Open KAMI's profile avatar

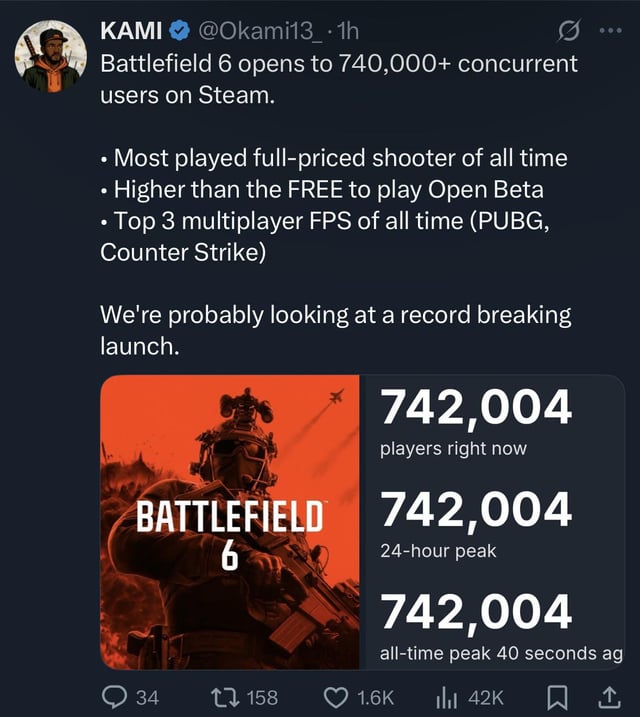(x=51, y=56)
